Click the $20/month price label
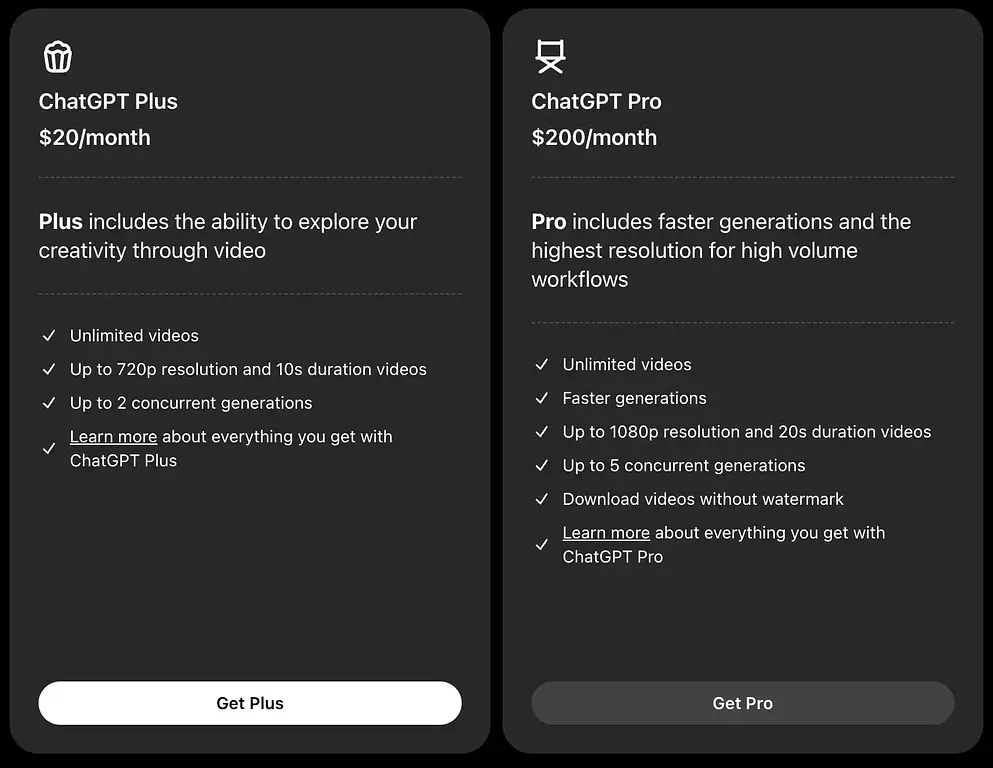The width and height of the screenshot is (993, 768). pyautogui.click(x=95, y=137)
